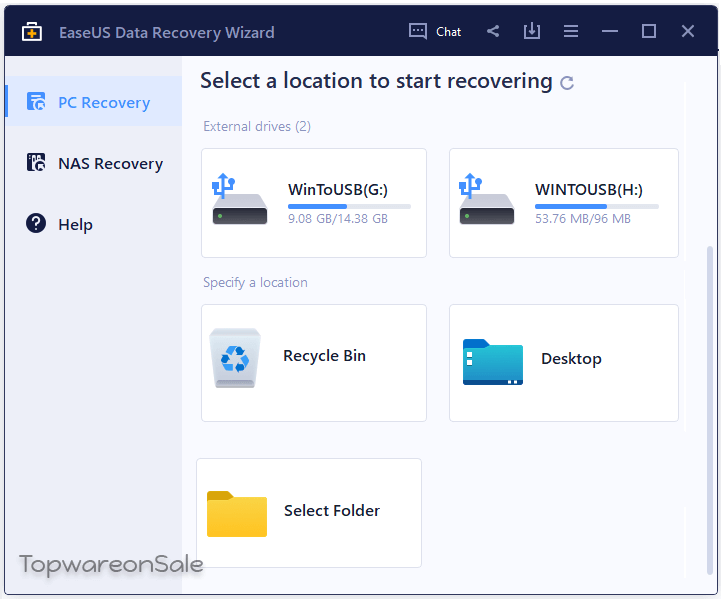Click the Chat label text
The image size is (721, 599).
pyautogui.click(x=448, y=32)
